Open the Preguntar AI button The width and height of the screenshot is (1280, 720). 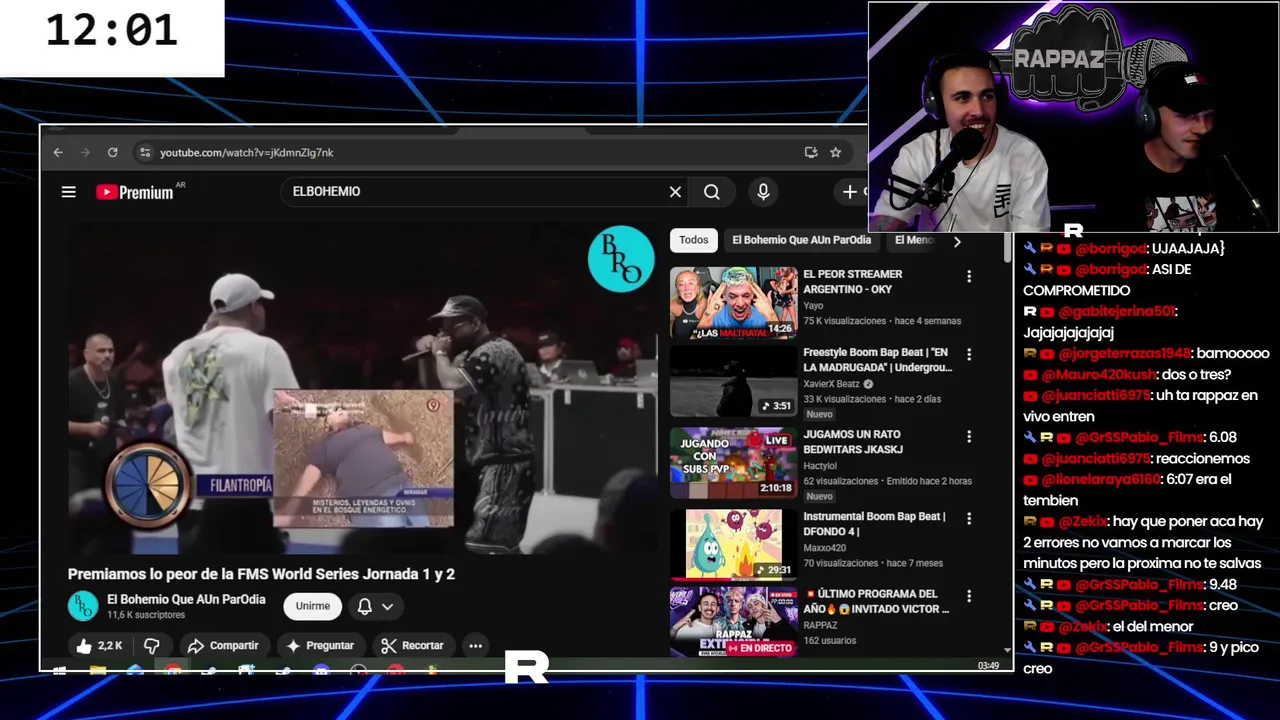(x=320, y=646)
